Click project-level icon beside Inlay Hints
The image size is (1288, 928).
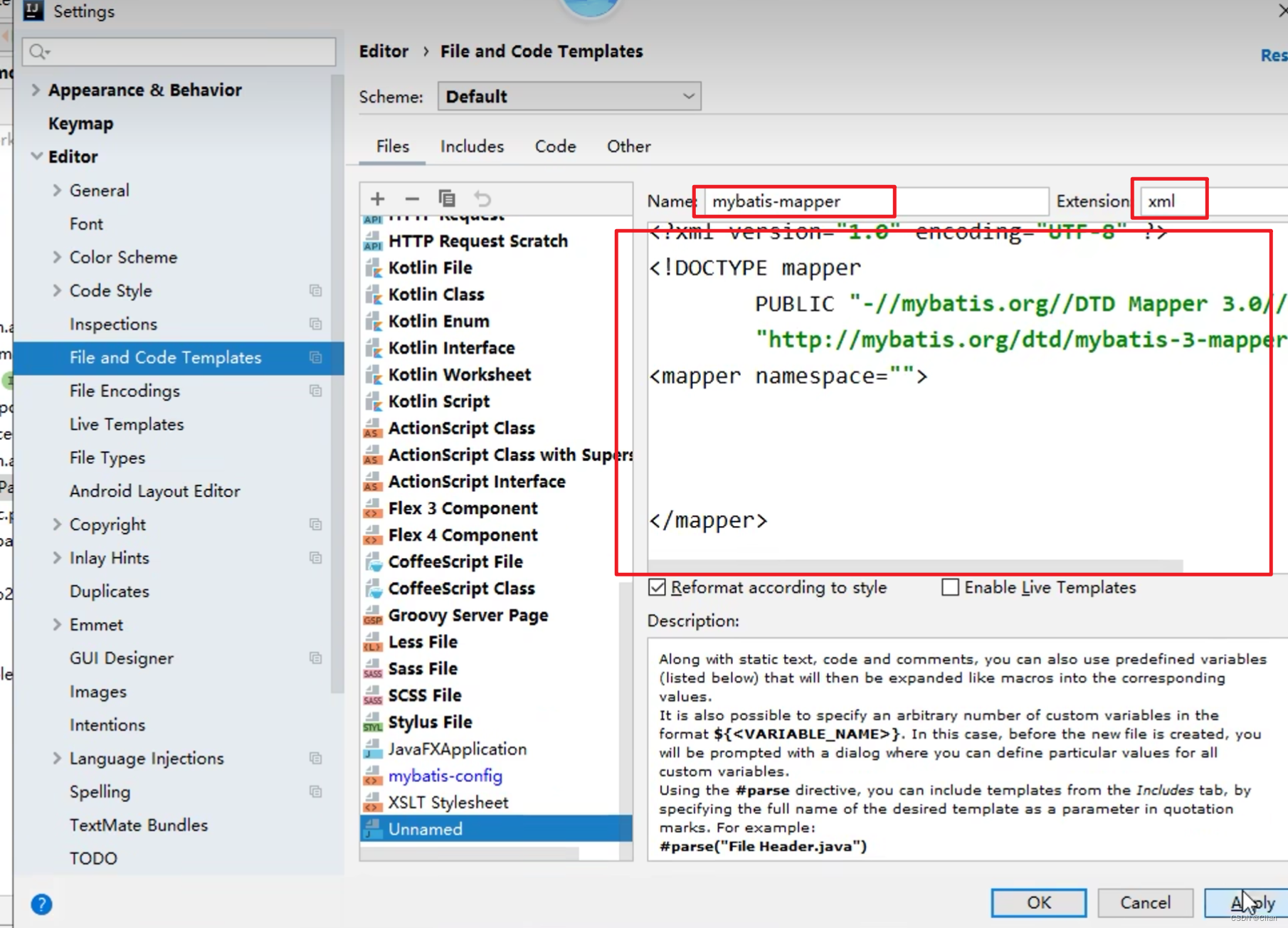tap(316, 558)
